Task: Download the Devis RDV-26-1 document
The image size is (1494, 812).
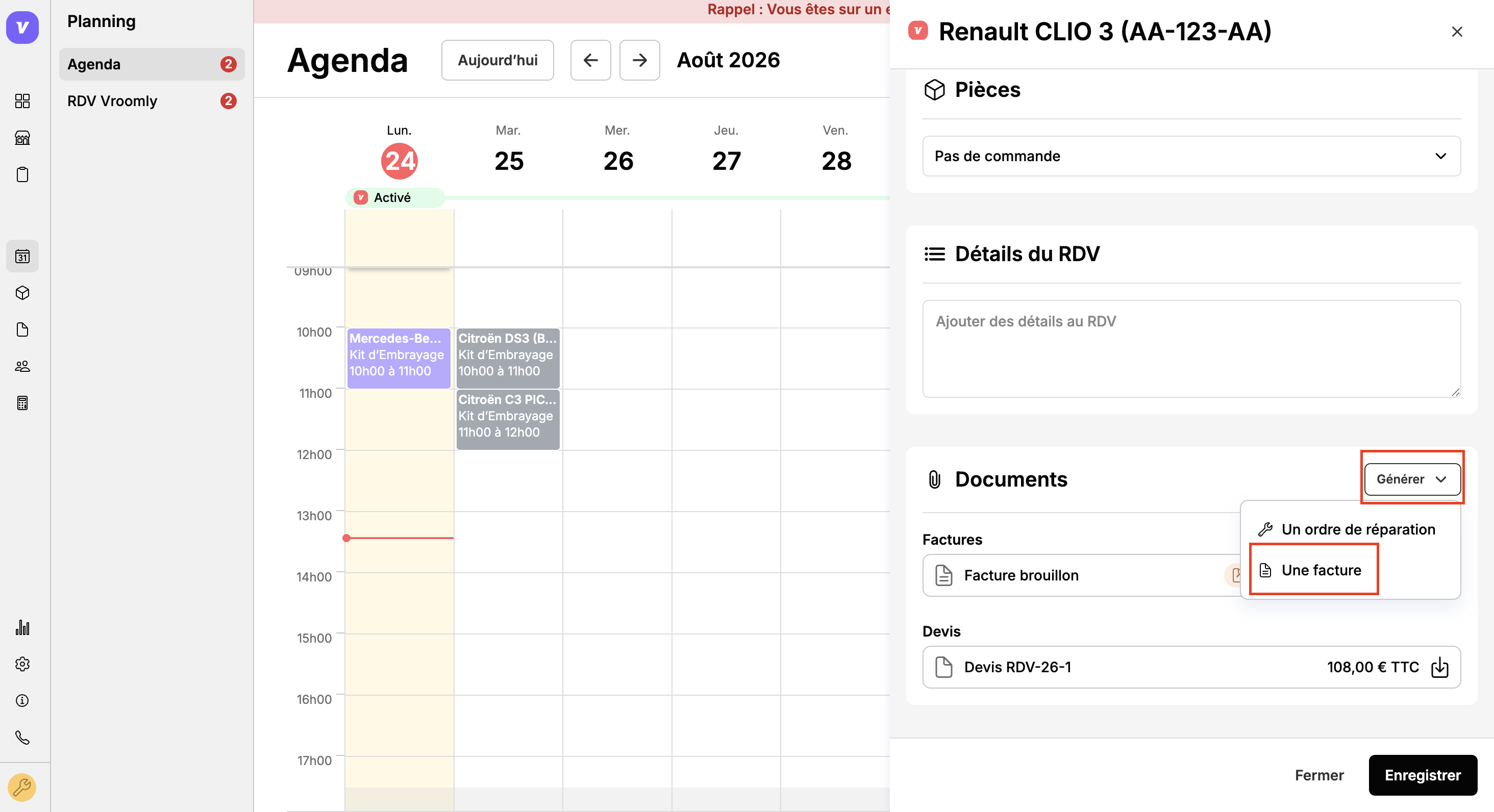Action: [x=1439, y=667]
